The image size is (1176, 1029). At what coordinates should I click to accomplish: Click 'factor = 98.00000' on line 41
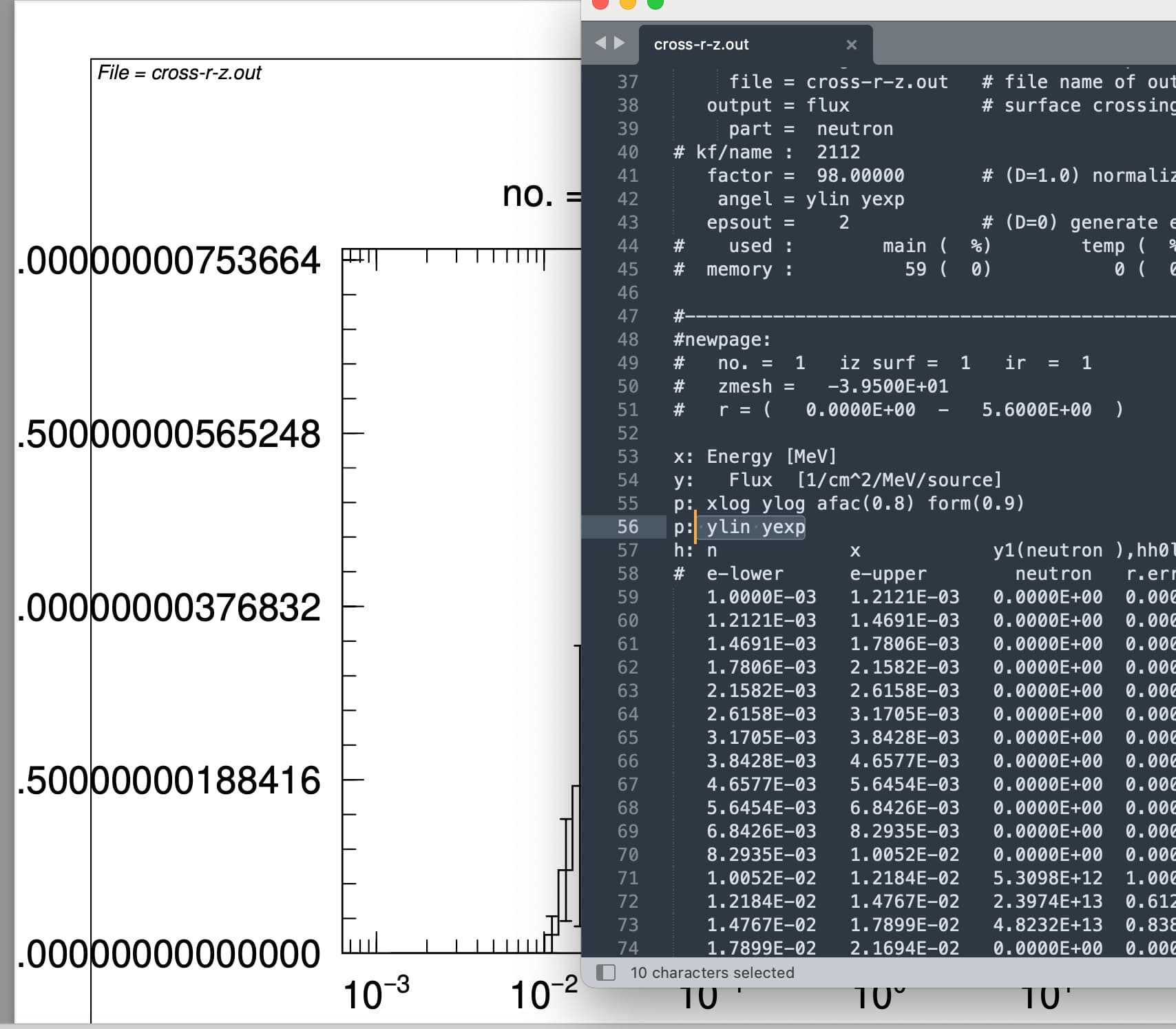806,176
